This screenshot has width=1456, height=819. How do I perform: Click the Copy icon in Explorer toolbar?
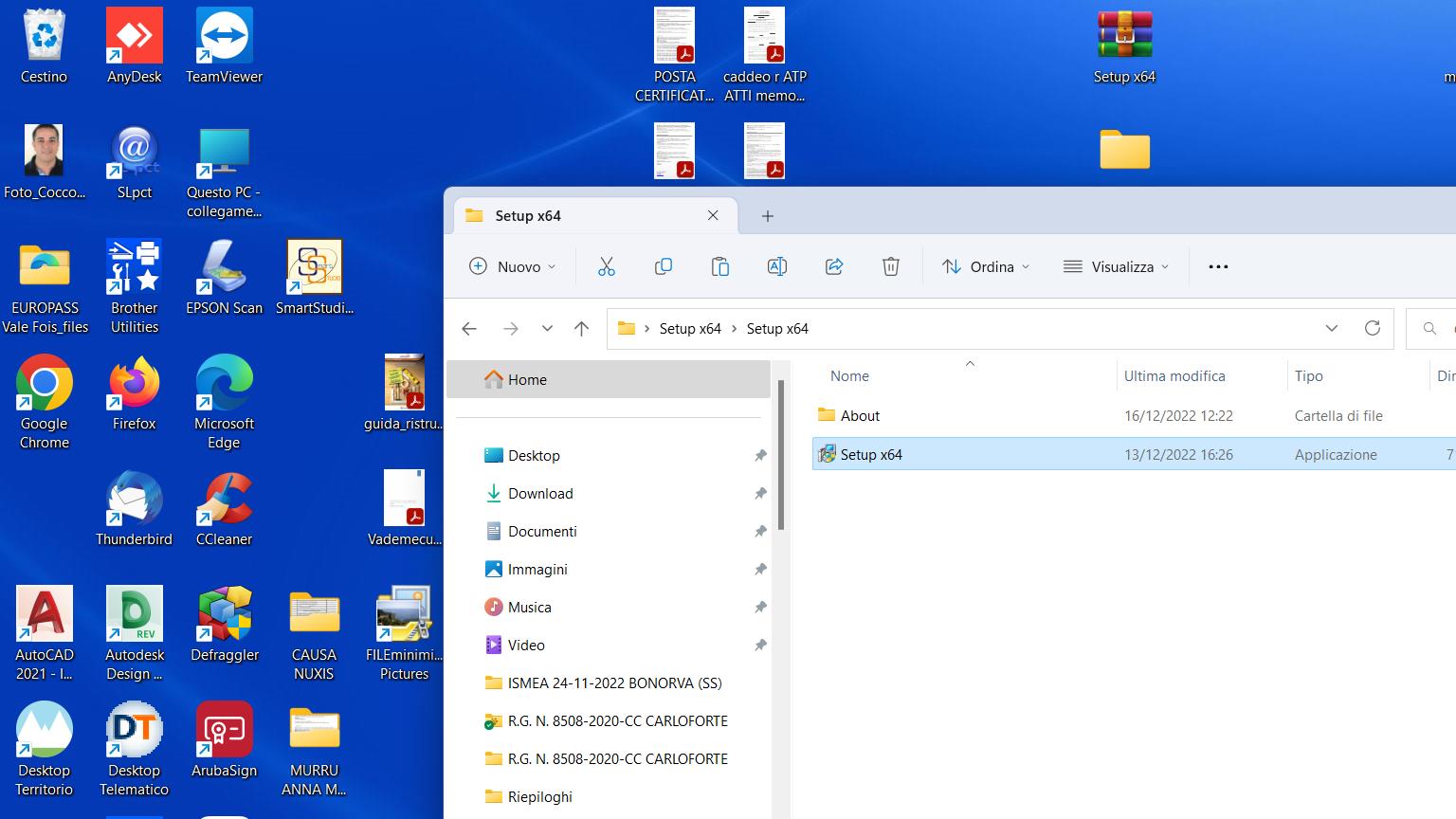pos(664,267)
